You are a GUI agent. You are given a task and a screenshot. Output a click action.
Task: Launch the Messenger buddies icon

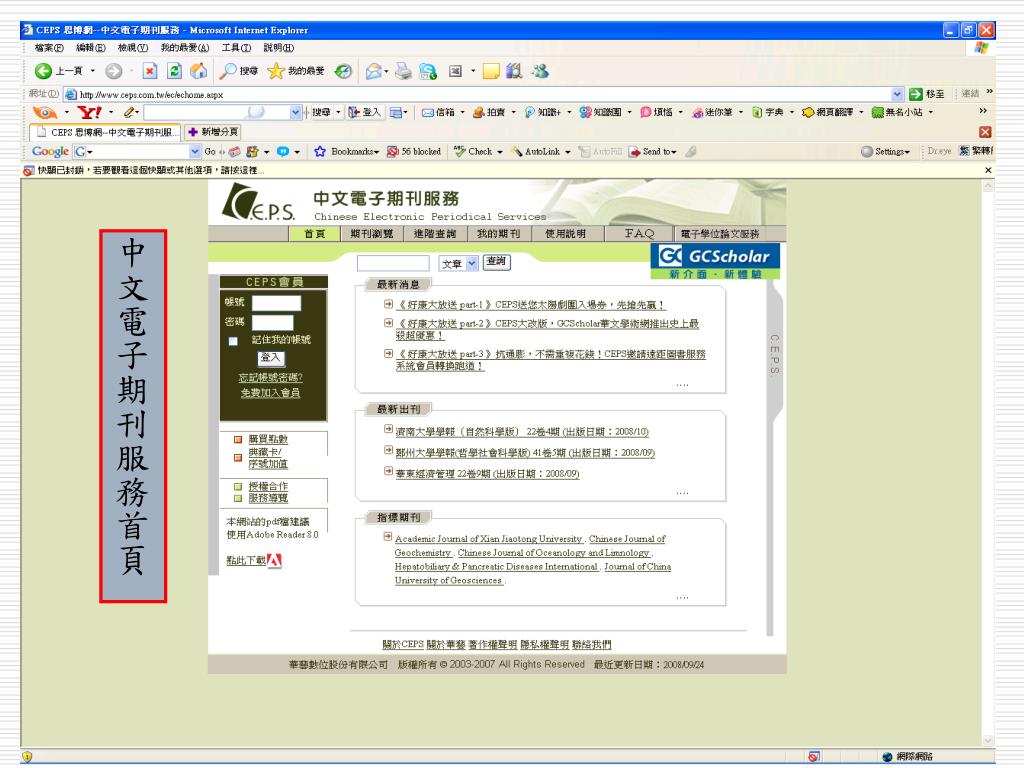(x=540, y=71)
